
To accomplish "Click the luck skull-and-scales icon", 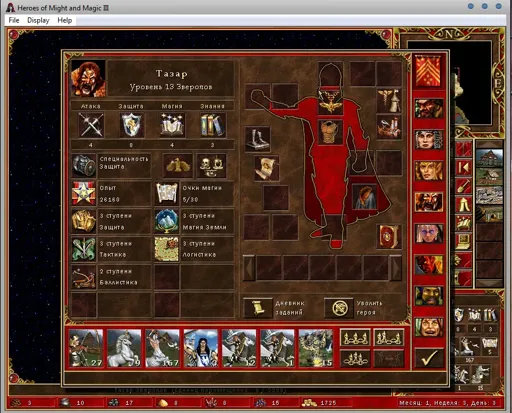I will (x=211, y=165).
